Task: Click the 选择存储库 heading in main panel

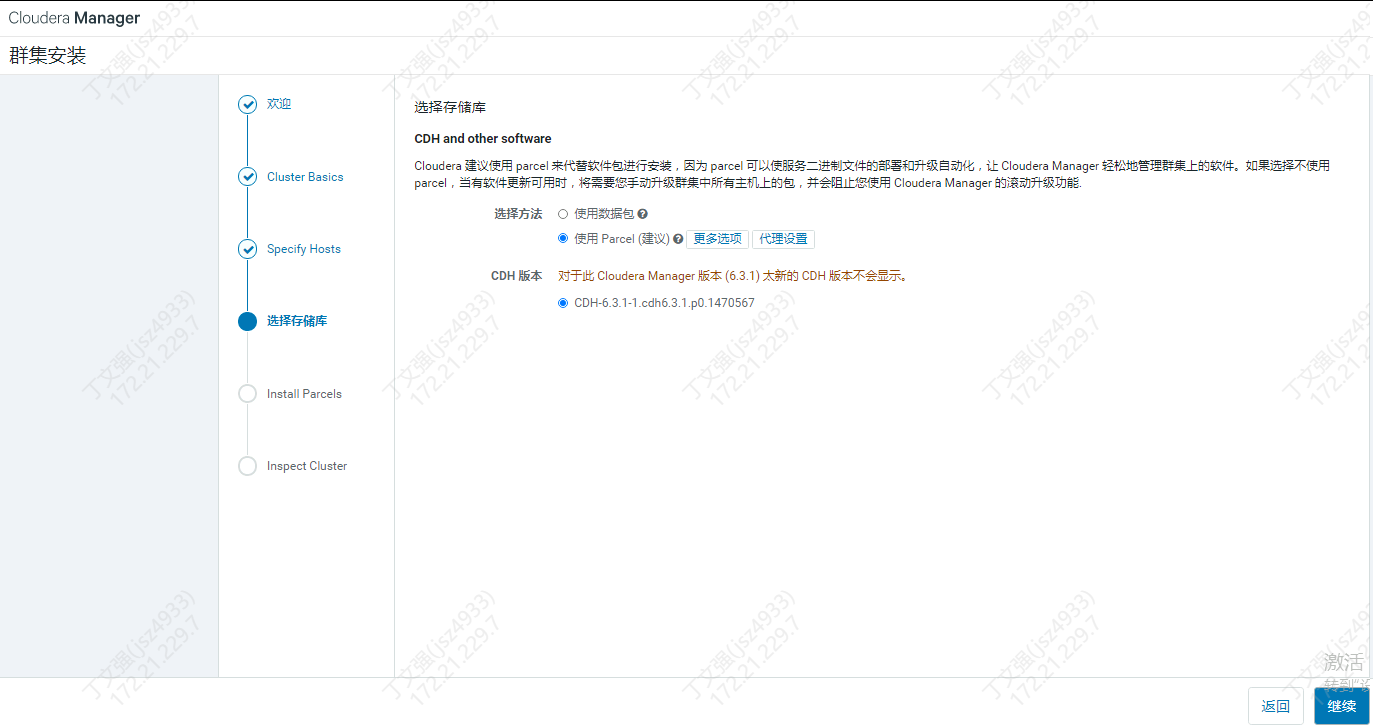Action: pyautogui.click(x=450, y=106)
